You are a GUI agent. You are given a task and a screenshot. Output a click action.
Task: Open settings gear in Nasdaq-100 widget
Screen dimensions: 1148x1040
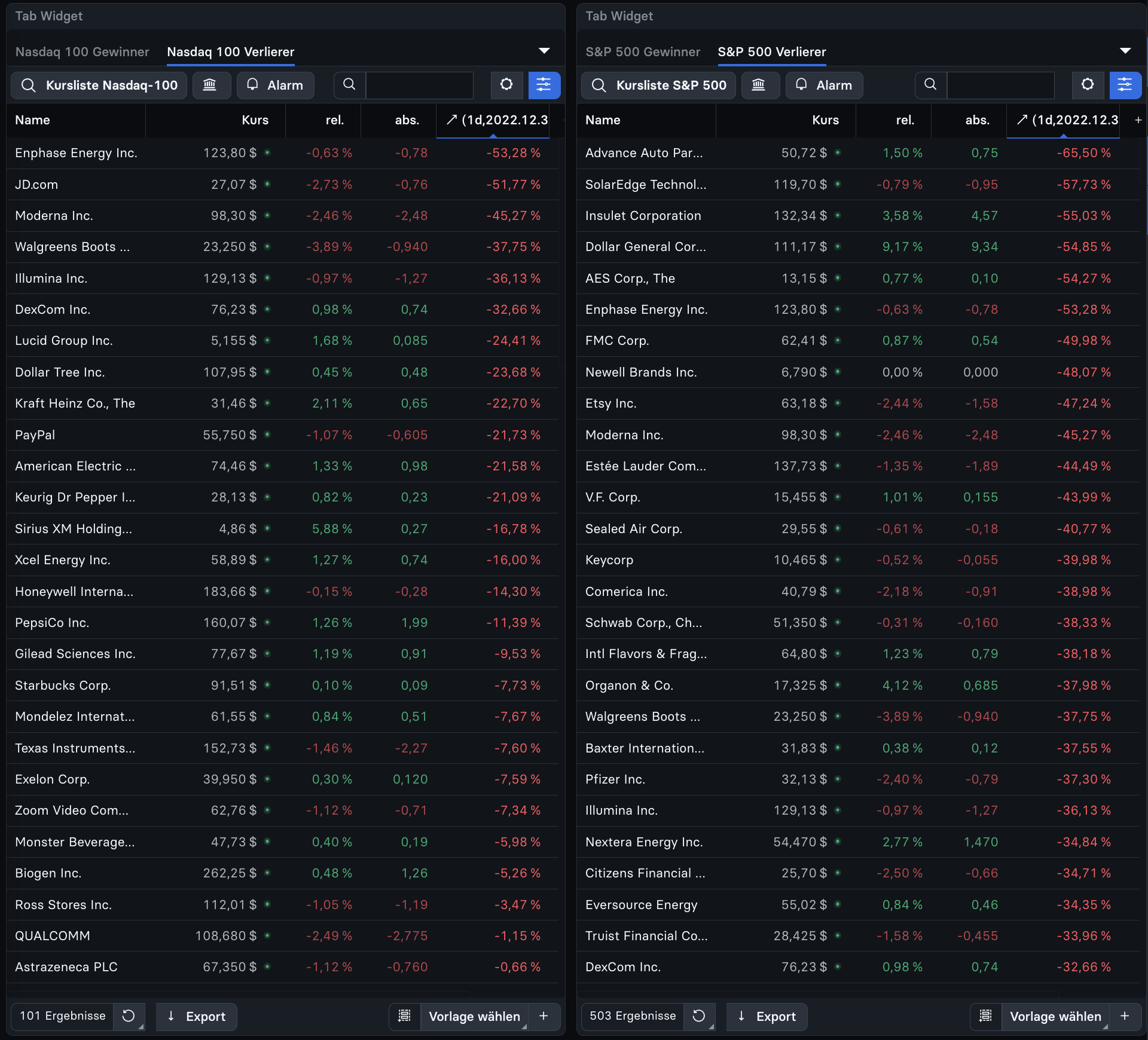(x=506, y=85)
